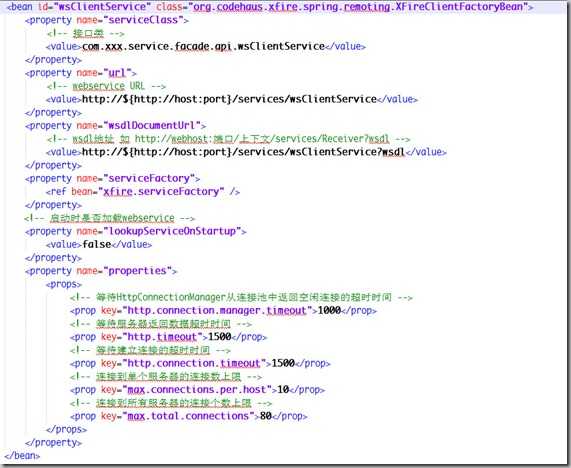Select the property name "wsdlDocumentUrl"

point(152,126)
